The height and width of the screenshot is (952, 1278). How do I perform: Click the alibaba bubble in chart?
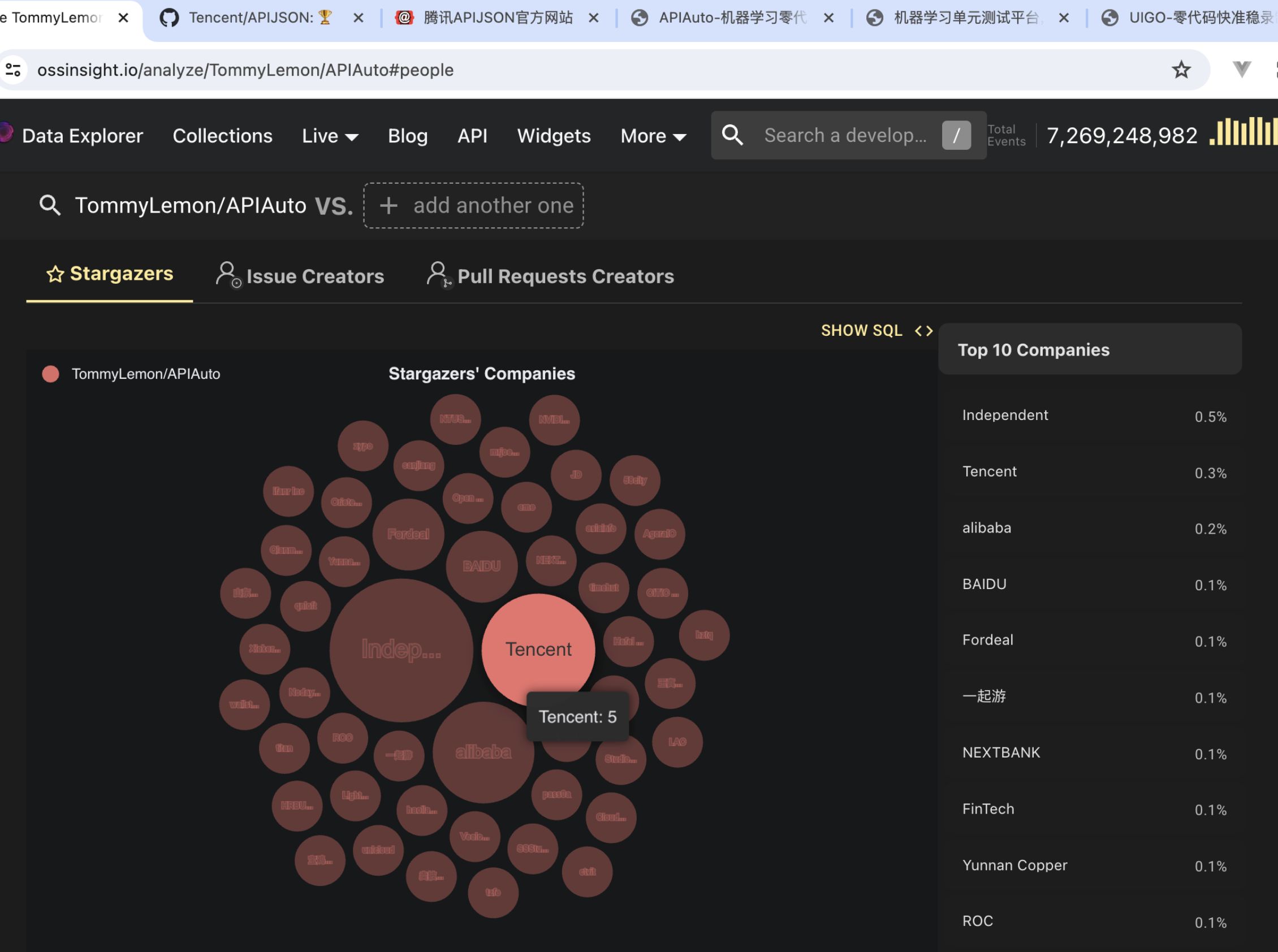pyautogui.click(x=483, y=752)
